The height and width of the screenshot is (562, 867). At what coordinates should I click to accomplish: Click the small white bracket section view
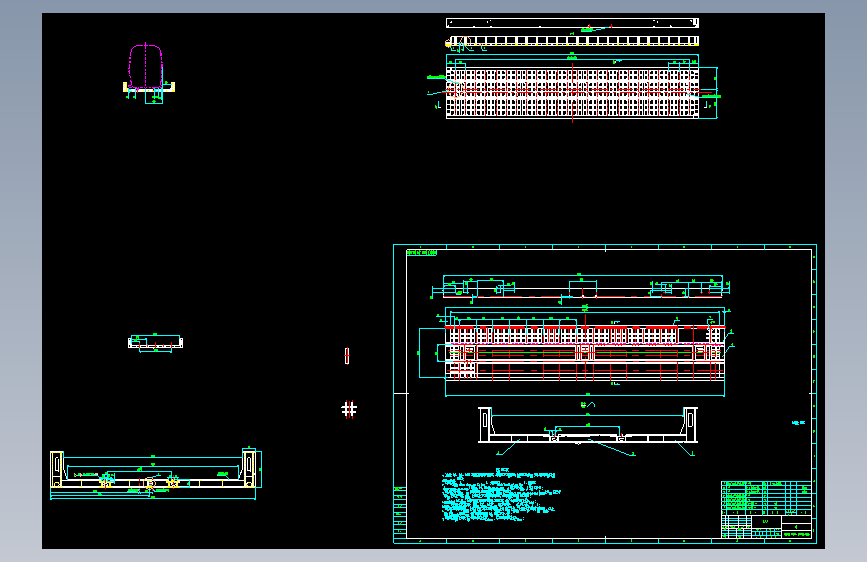pyautogui.click(x=155, y=343)
